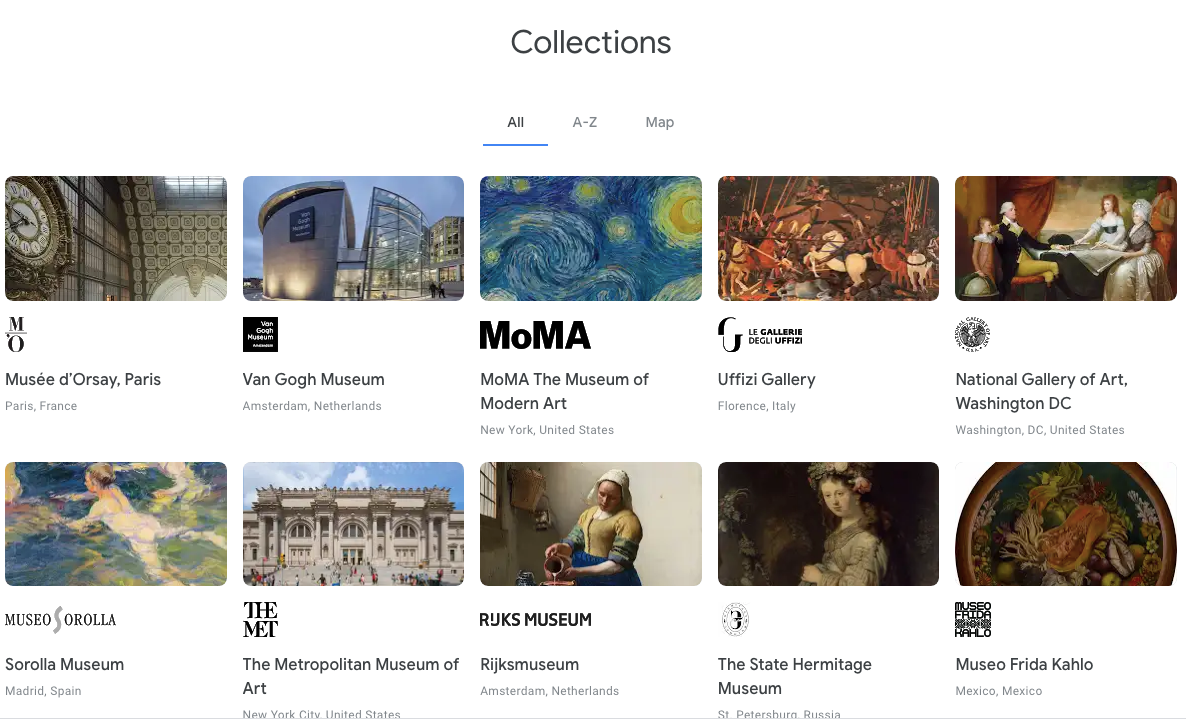Open the Musée d'Orsay, Paris title link
This screenshot has width=1186, height=720.
point(83,379)
